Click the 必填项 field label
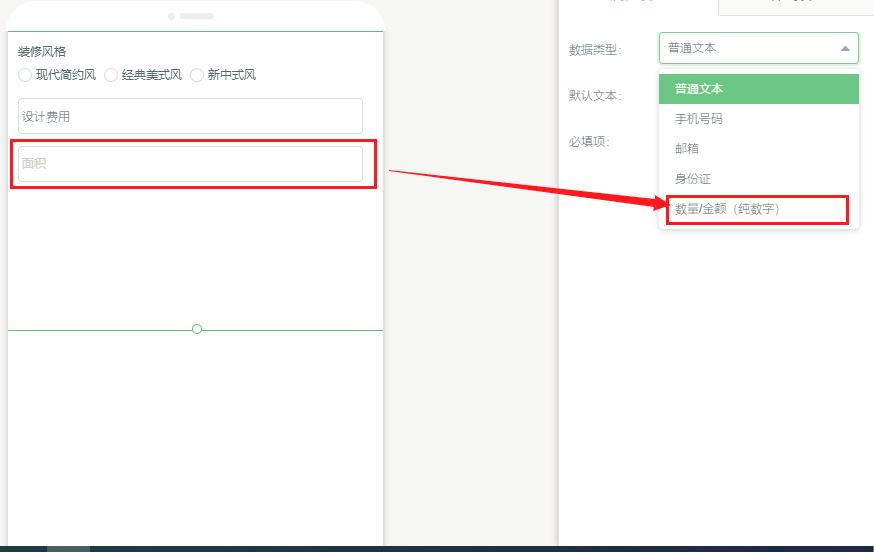 point(589,142)
